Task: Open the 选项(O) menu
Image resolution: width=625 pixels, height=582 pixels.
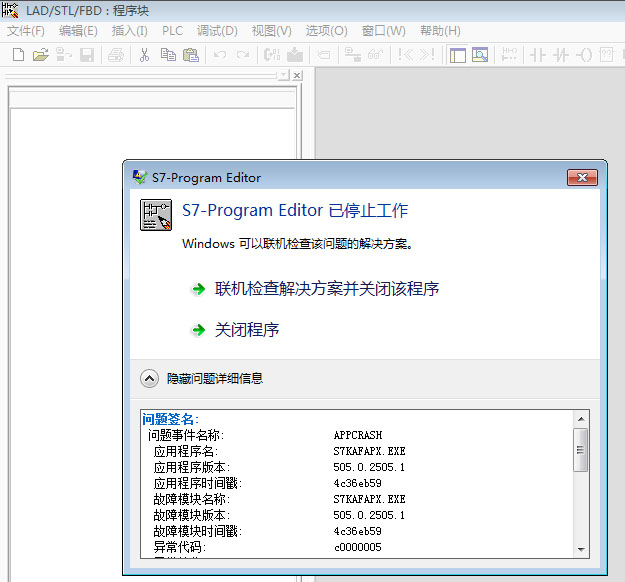Action: [x=326, y=31]
